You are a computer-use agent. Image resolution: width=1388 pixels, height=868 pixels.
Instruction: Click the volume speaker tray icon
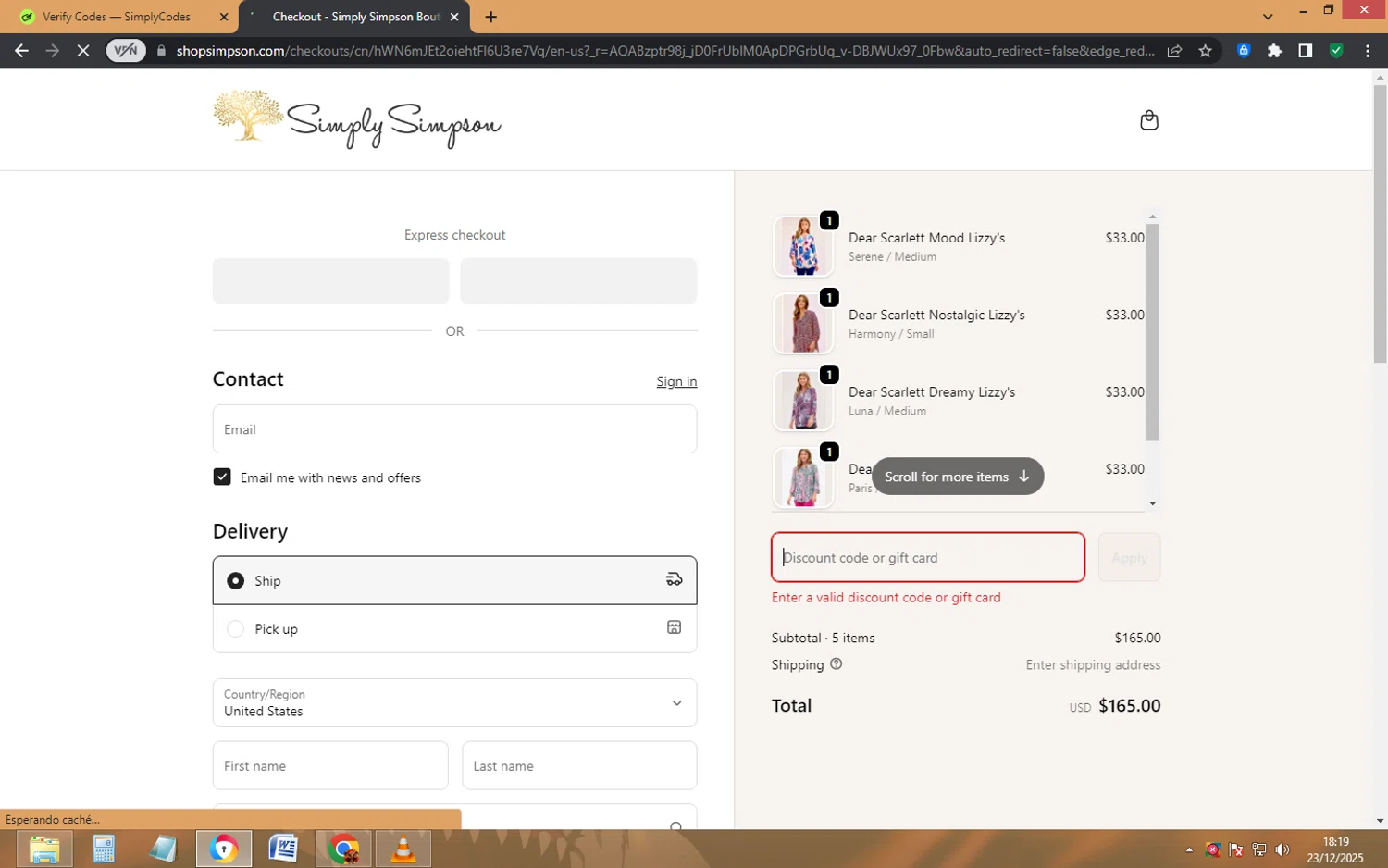coord(1282,849)
